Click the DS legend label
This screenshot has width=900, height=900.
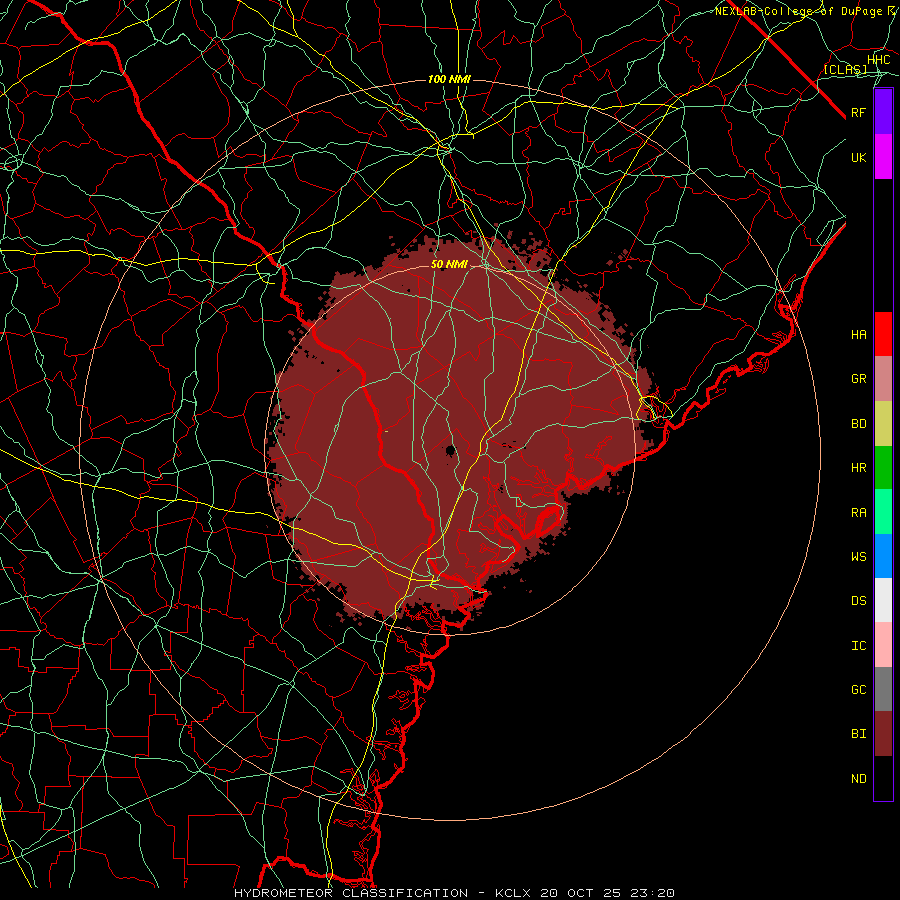click(x=858, y=601)
